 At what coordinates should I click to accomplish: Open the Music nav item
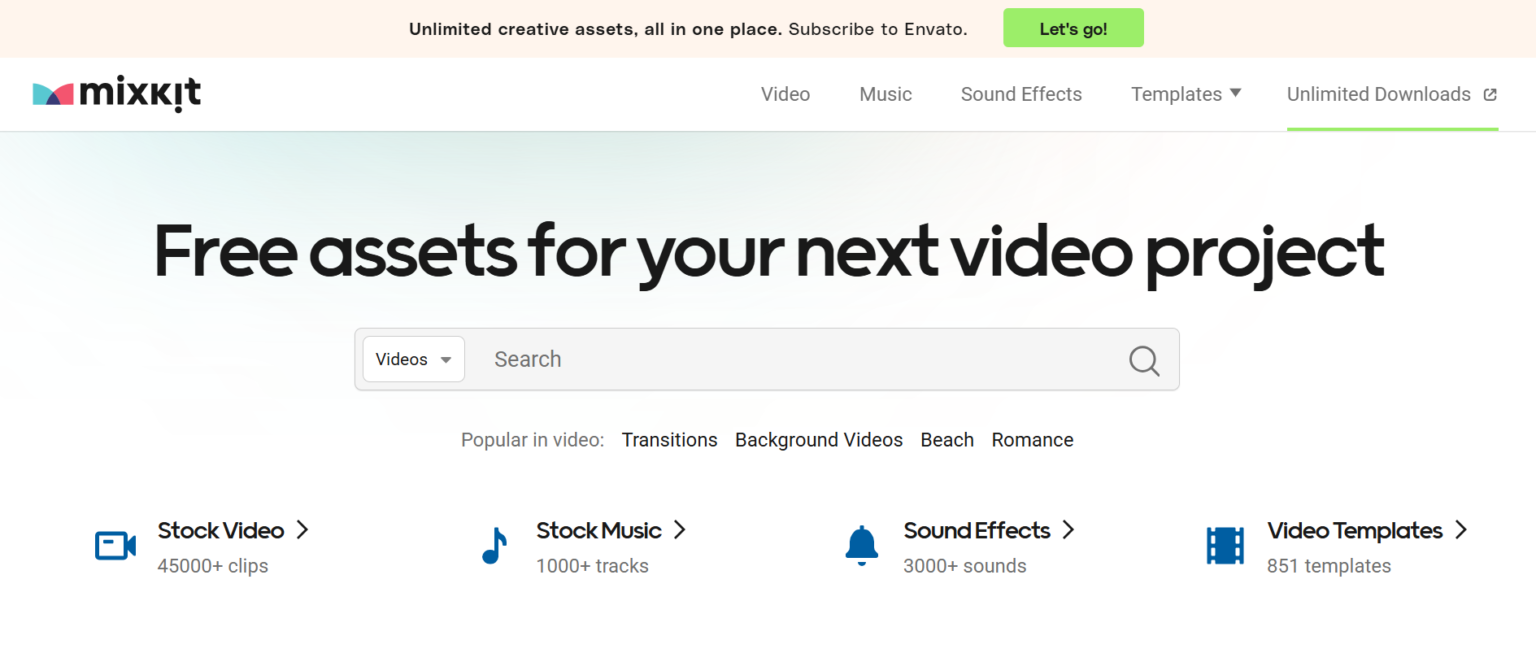(885, 94)
